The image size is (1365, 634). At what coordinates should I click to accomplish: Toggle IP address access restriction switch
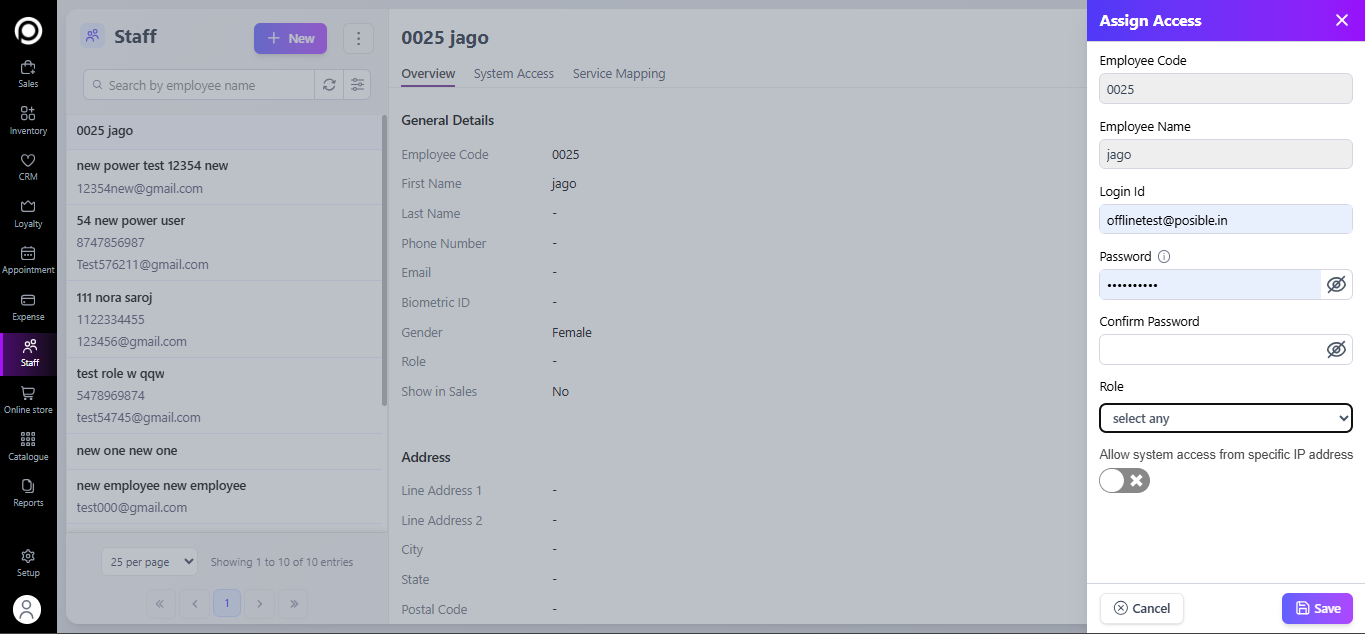coord(1125,481)
